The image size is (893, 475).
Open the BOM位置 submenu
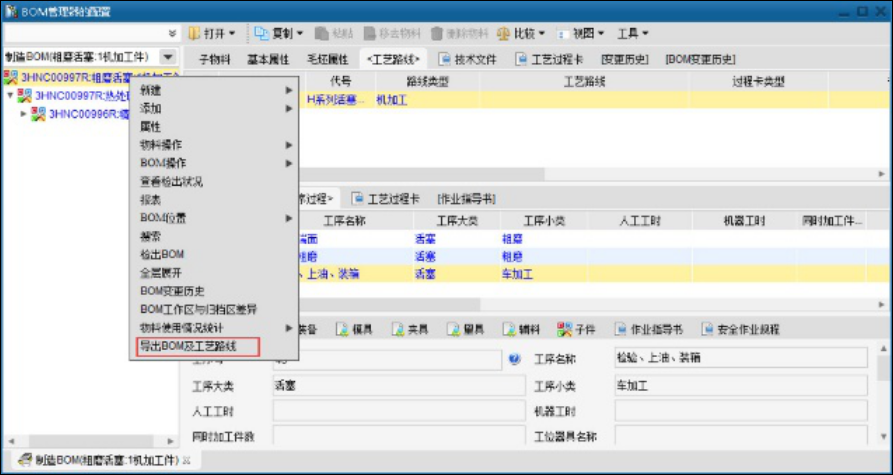click(214, 218)
